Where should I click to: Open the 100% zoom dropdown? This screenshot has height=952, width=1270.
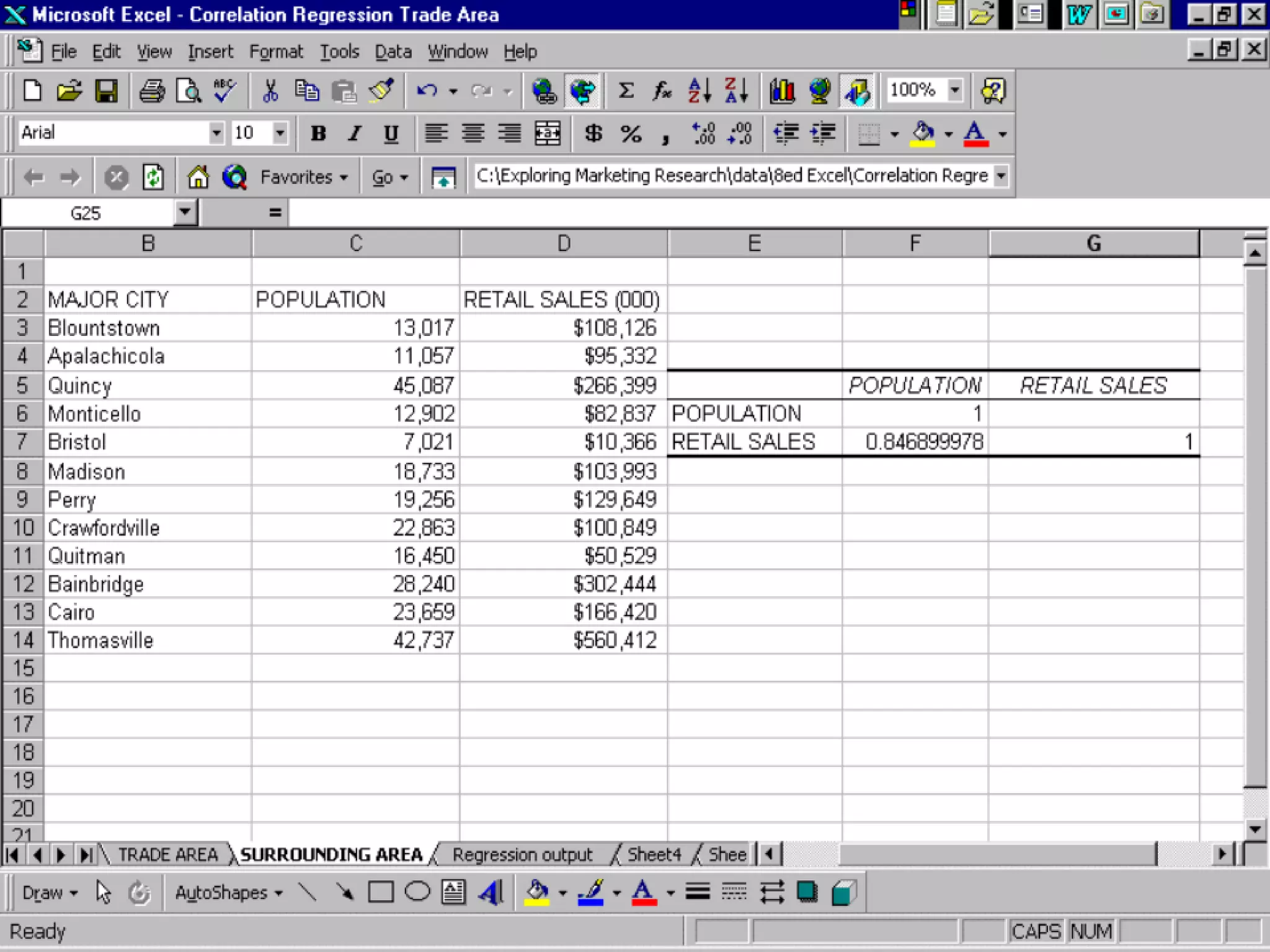[x=956, y=90]
